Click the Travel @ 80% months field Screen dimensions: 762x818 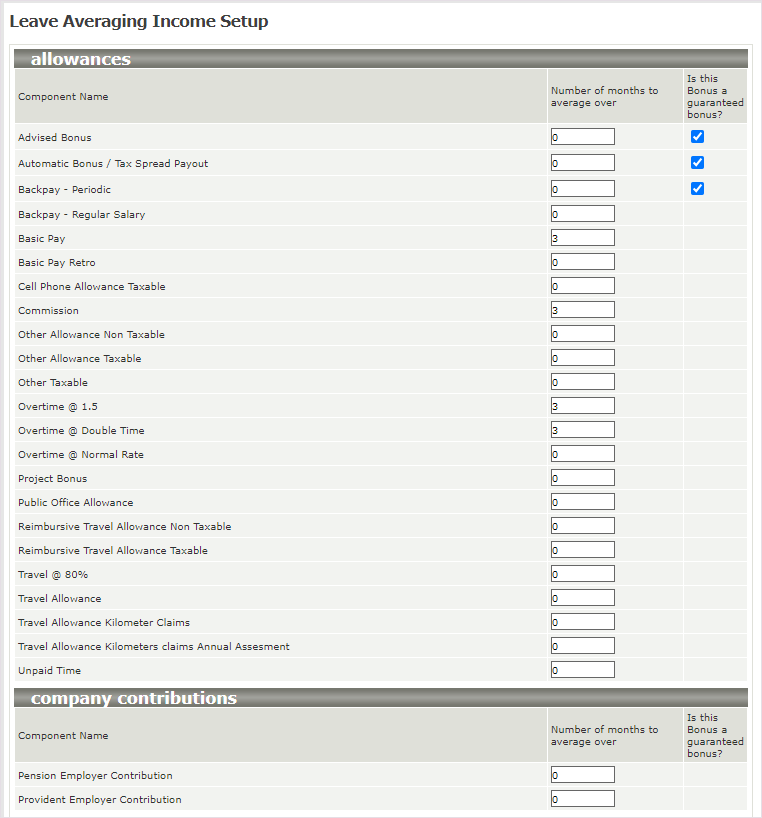582,574
